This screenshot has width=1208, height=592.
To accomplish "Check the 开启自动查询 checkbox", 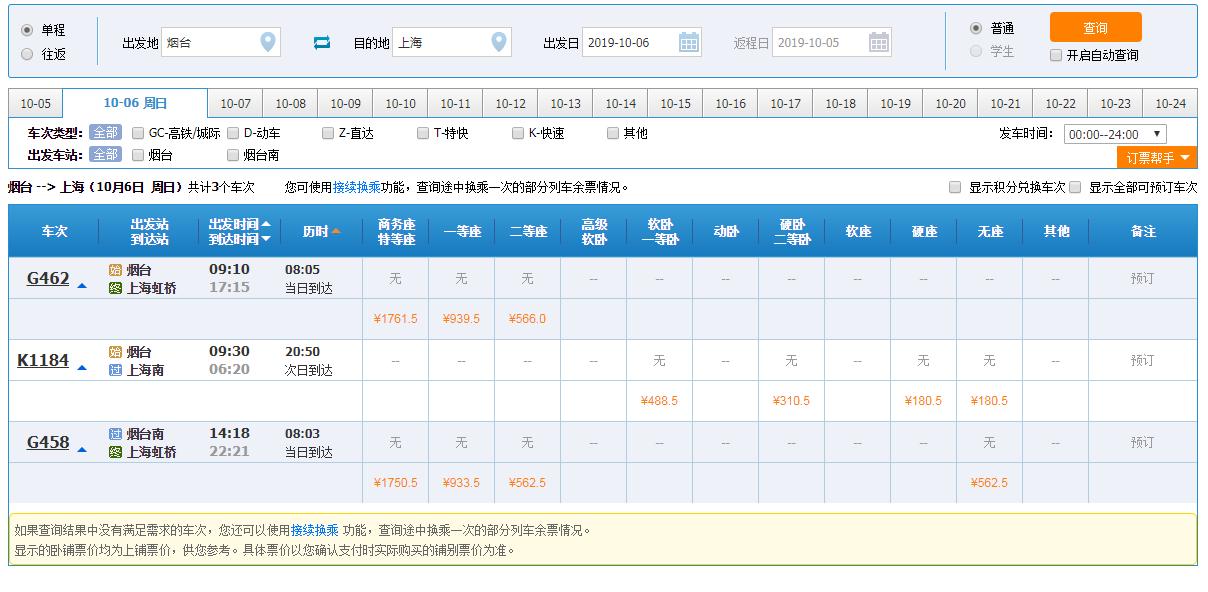I will click(1056, 55).
